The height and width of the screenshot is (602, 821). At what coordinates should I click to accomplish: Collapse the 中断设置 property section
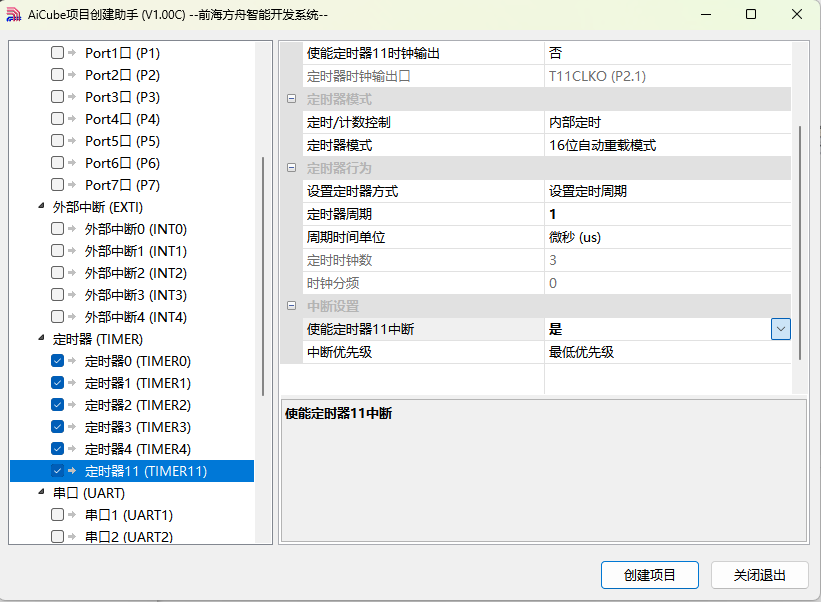click(x=291, y=306)
